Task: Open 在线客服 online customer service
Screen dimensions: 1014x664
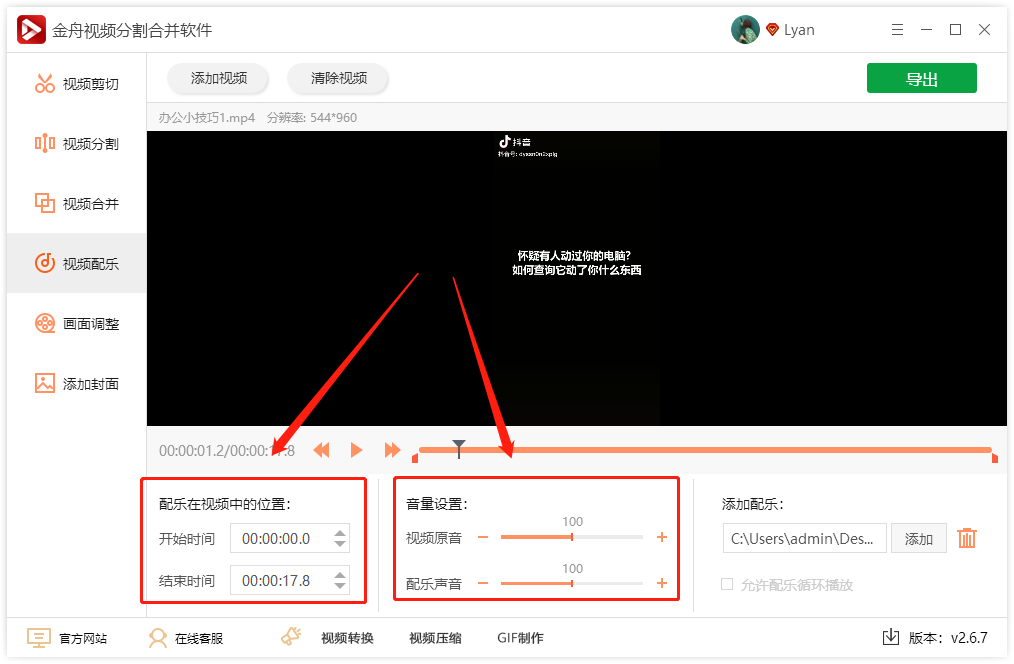Action: point(199,639)
